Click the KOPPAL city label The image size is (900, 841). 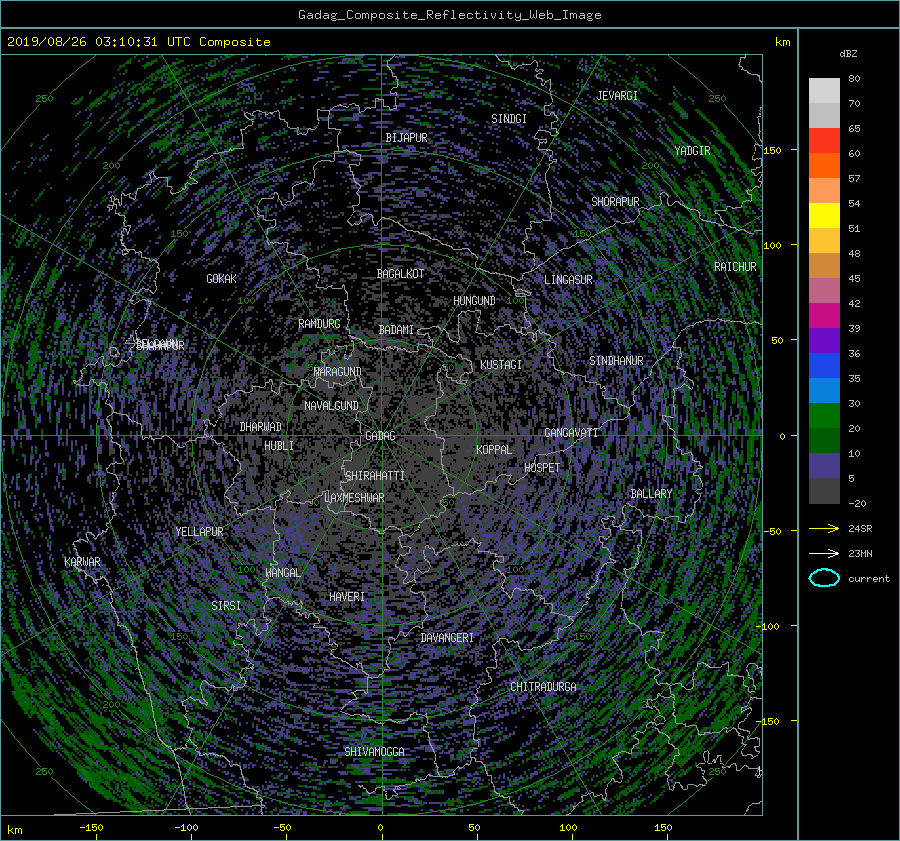[x=494, y=449]
